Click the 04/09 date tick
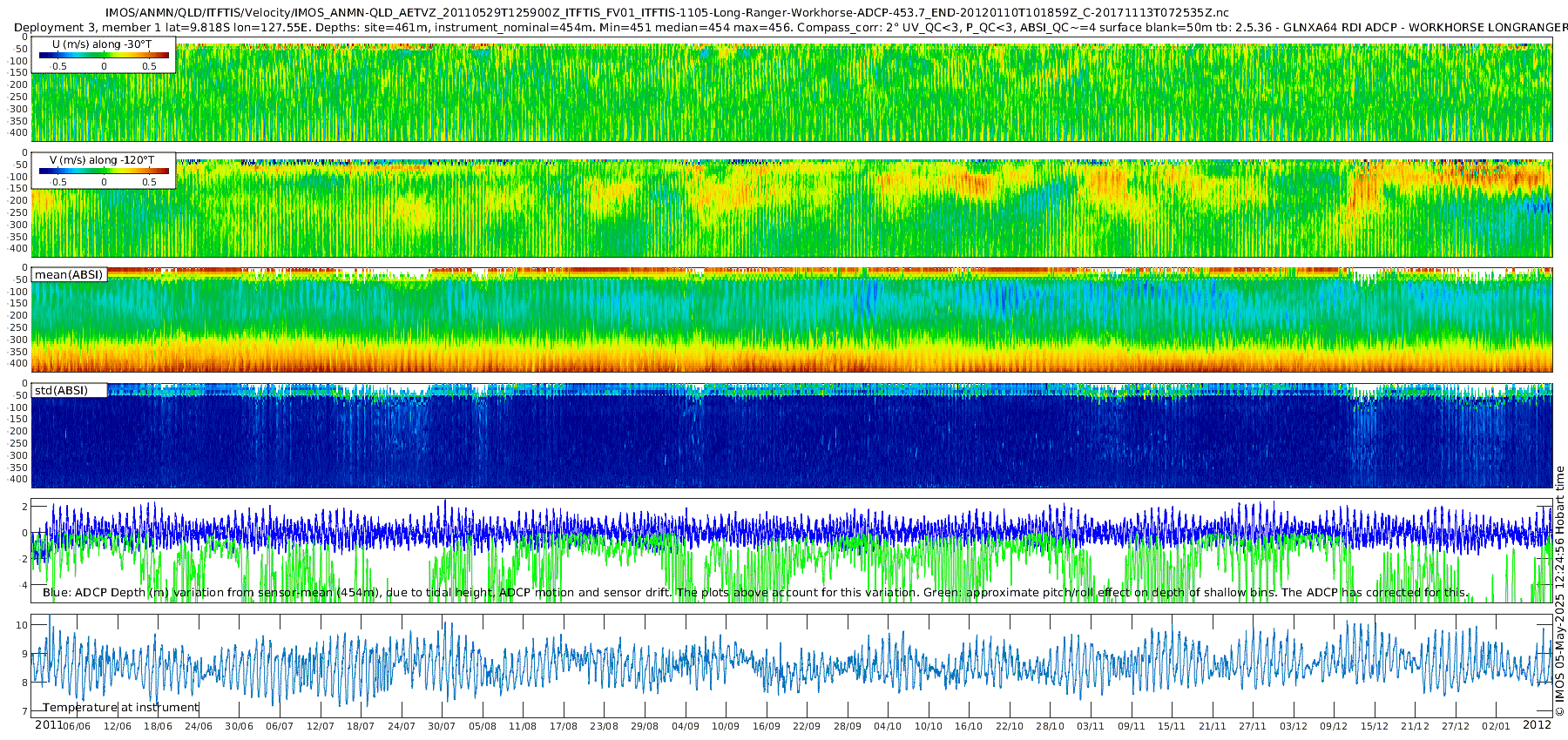 (x=685, y=726)
